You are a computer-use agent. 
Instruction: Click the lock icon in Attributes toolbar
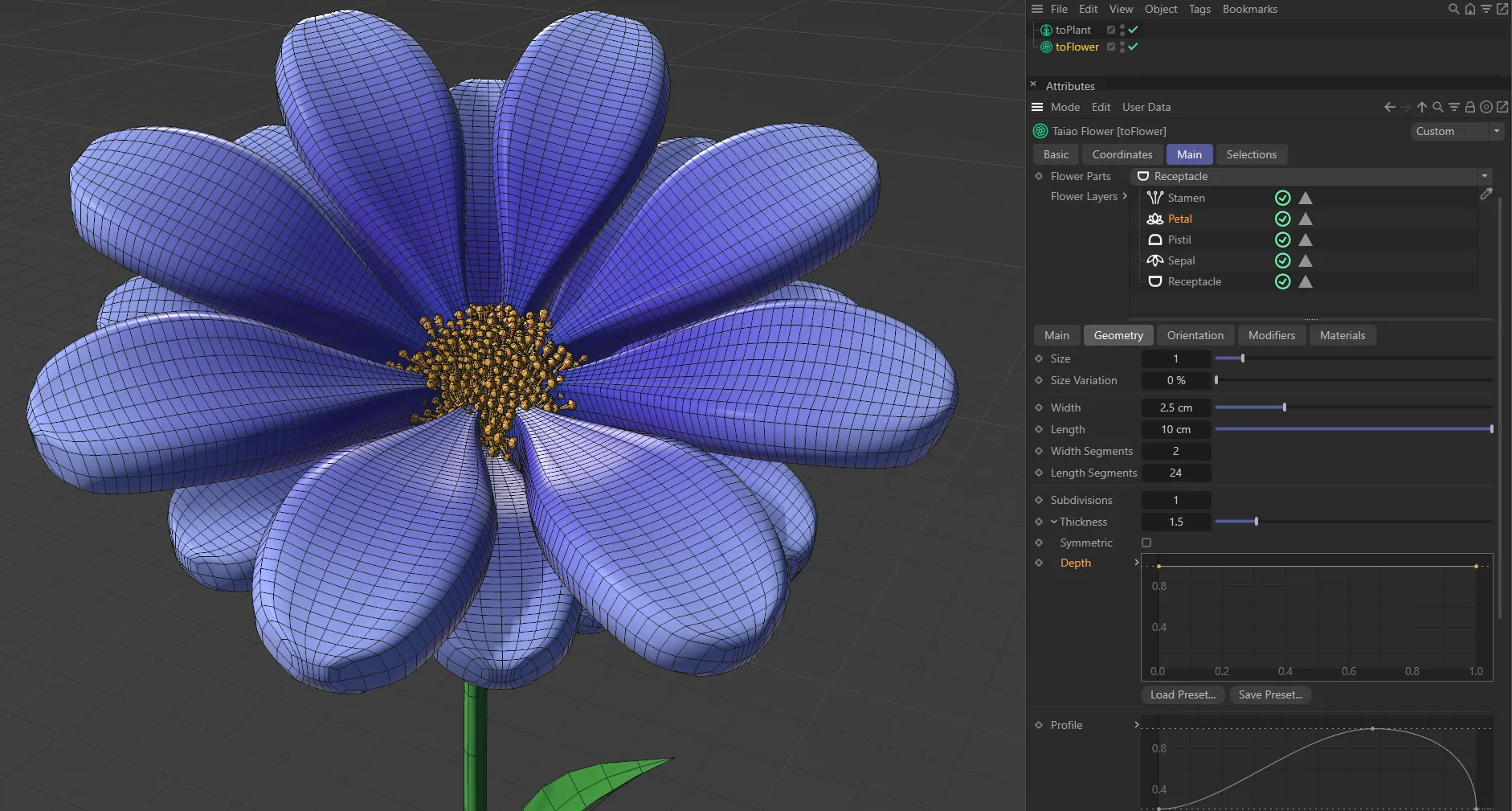point(1469,107)
